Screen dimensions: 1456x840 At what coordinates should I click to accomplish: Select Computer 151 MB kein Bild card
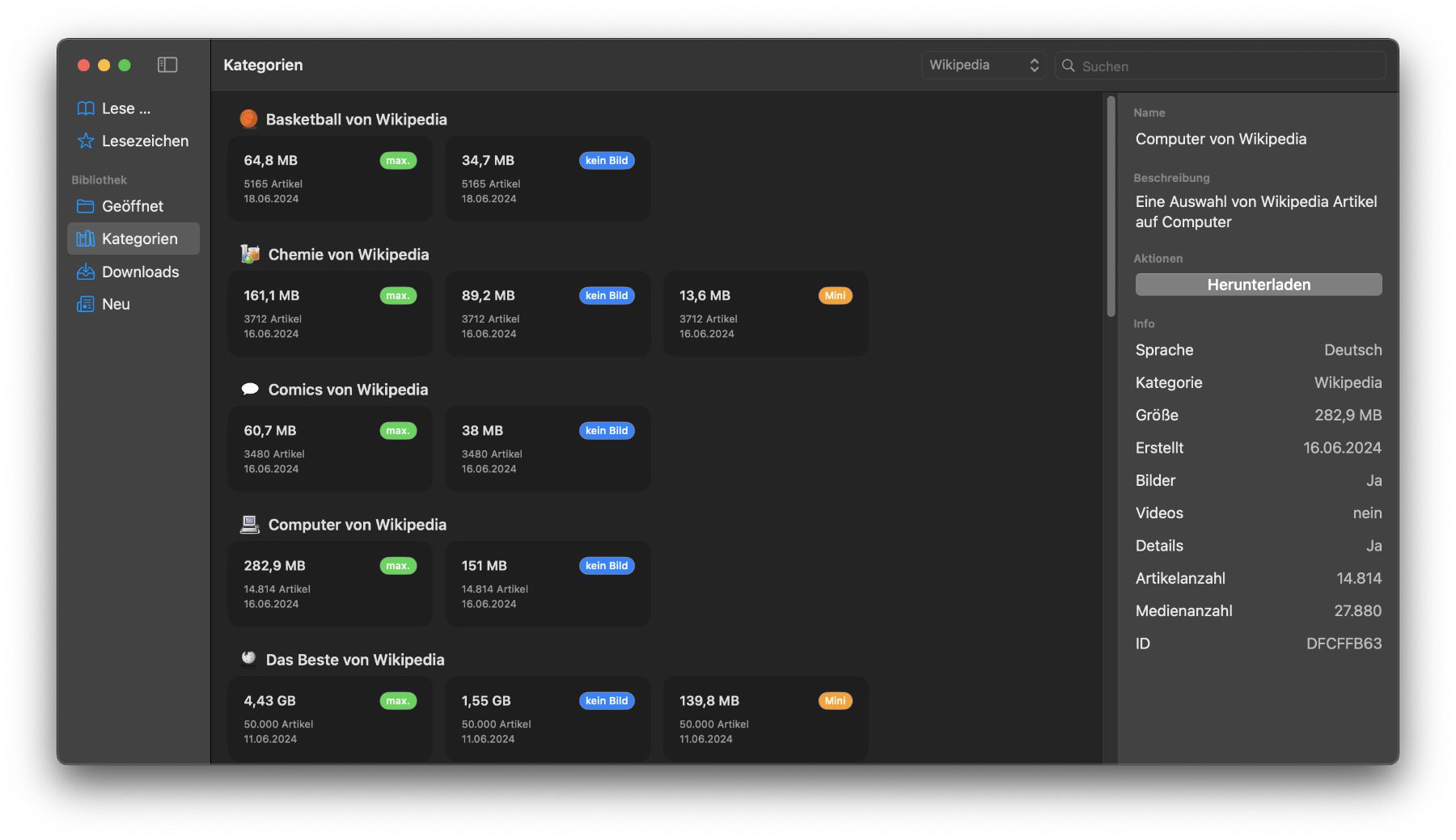click(548, 584)
